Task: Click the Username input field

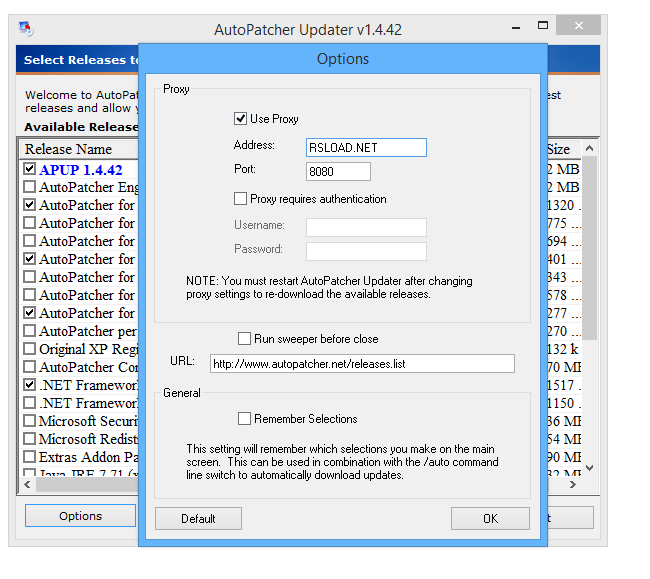Action: pyautogui.click(x=366, y=227)
